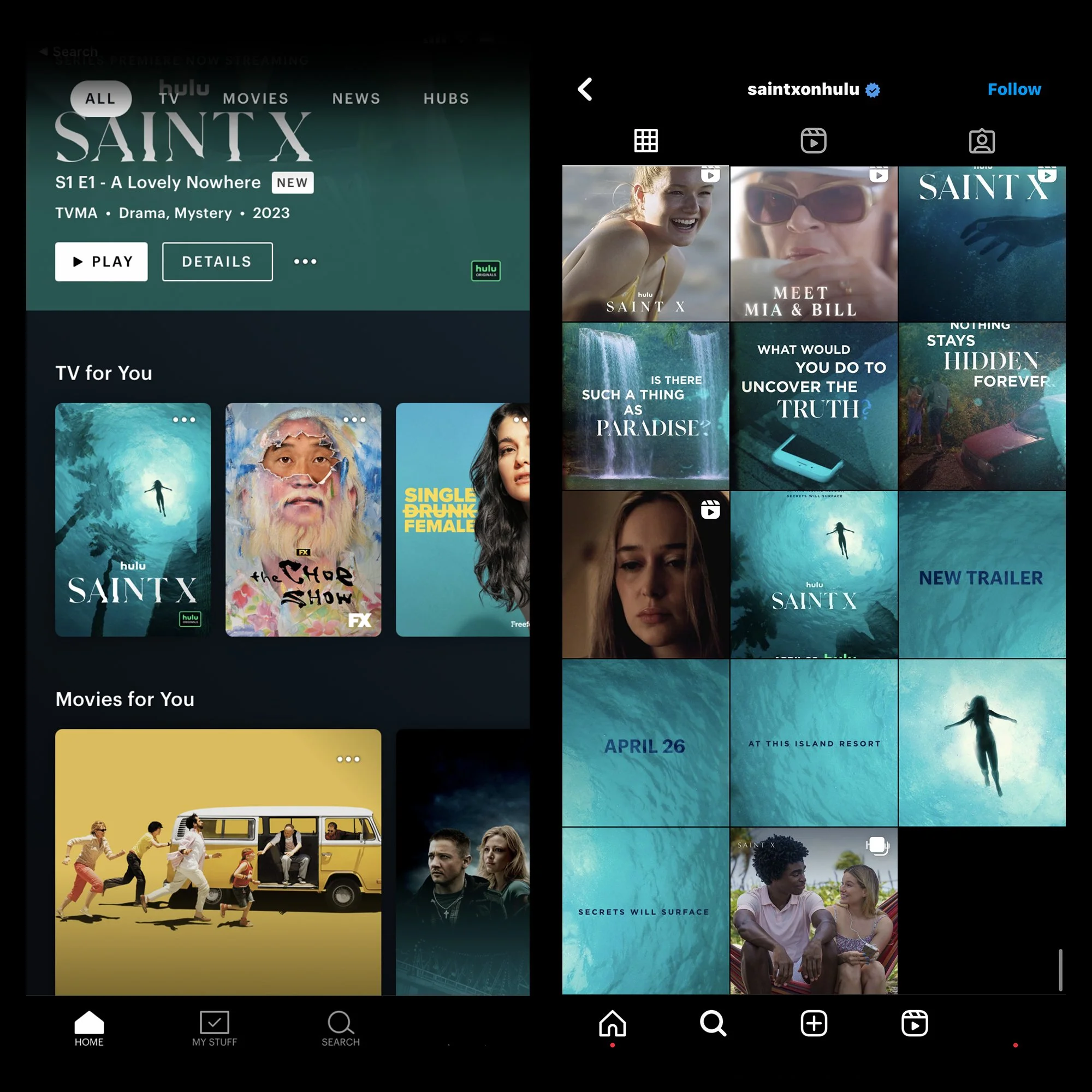This screenshot has width=1092, height=1092.
Task: Select the Movies tab in Hulu
Action: 256,98
